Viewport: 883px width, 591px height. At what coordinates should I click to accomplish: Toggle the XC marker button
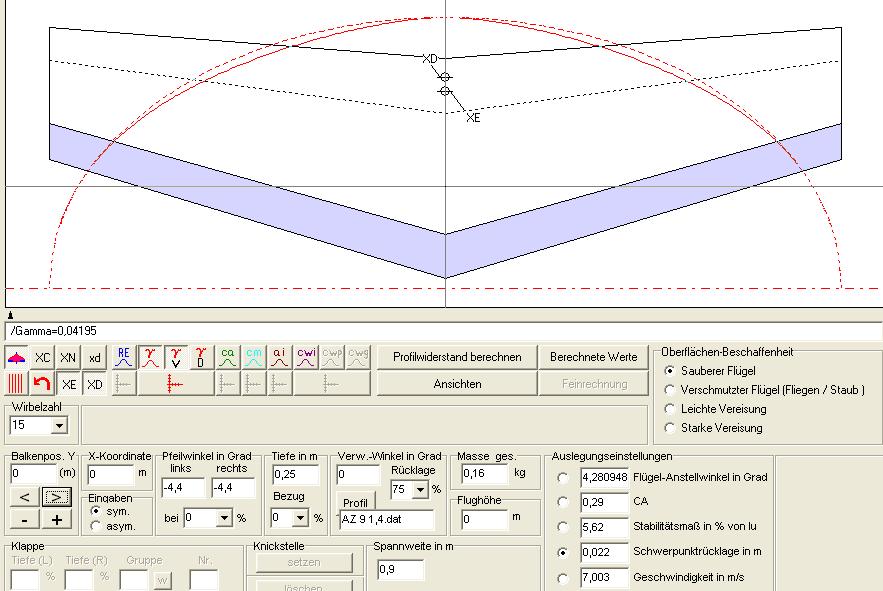coord(42,357)
